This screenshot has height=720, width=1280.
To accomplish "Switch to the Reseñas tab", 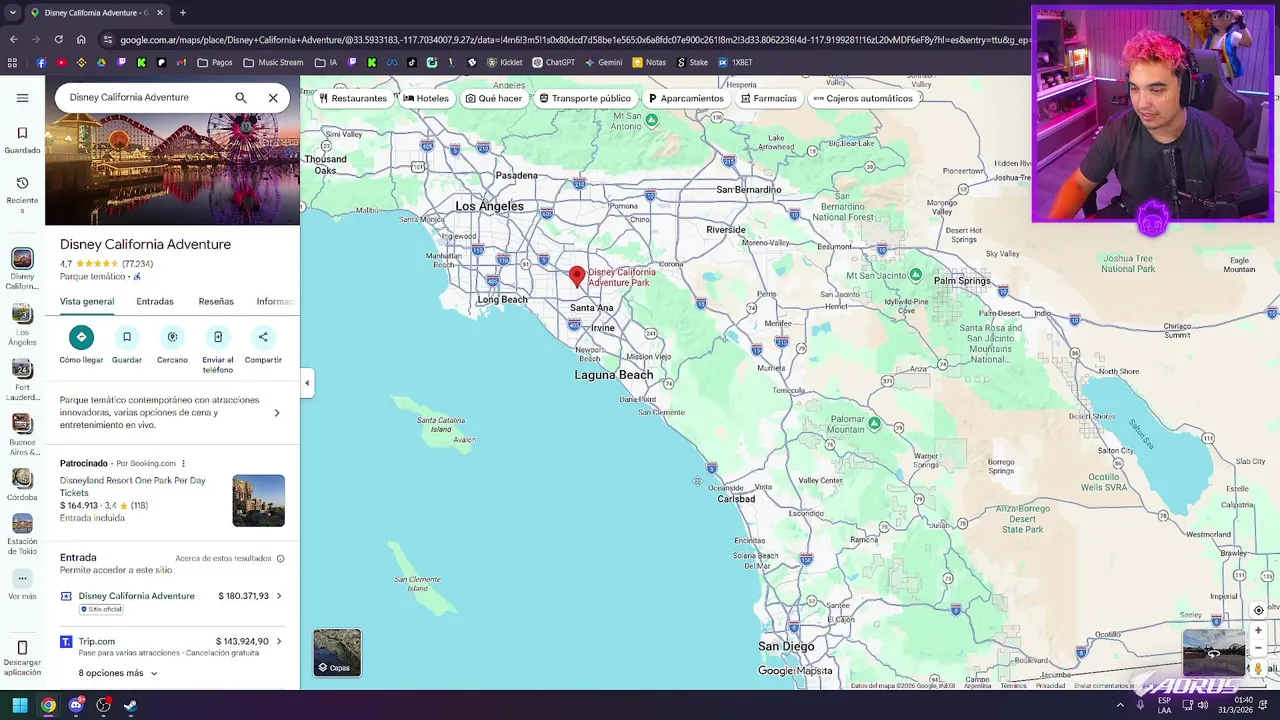I will click(x=216, y=301).
